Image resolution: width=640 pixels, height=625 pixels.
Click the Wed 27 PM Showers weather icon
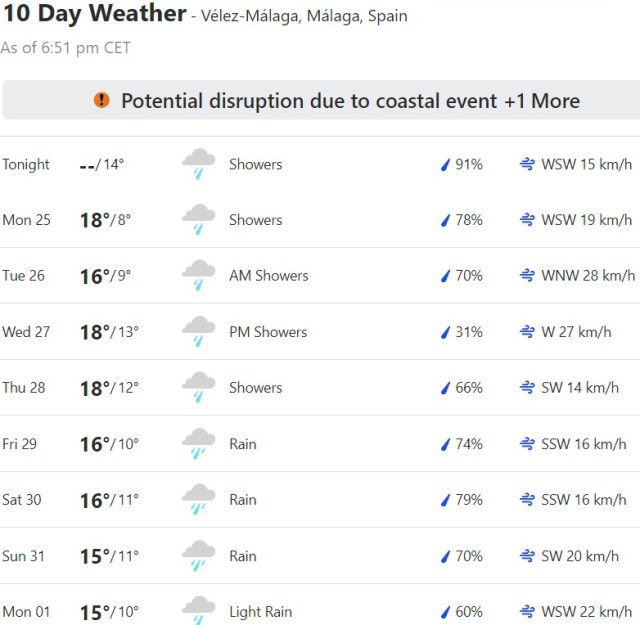click(198, 332)
